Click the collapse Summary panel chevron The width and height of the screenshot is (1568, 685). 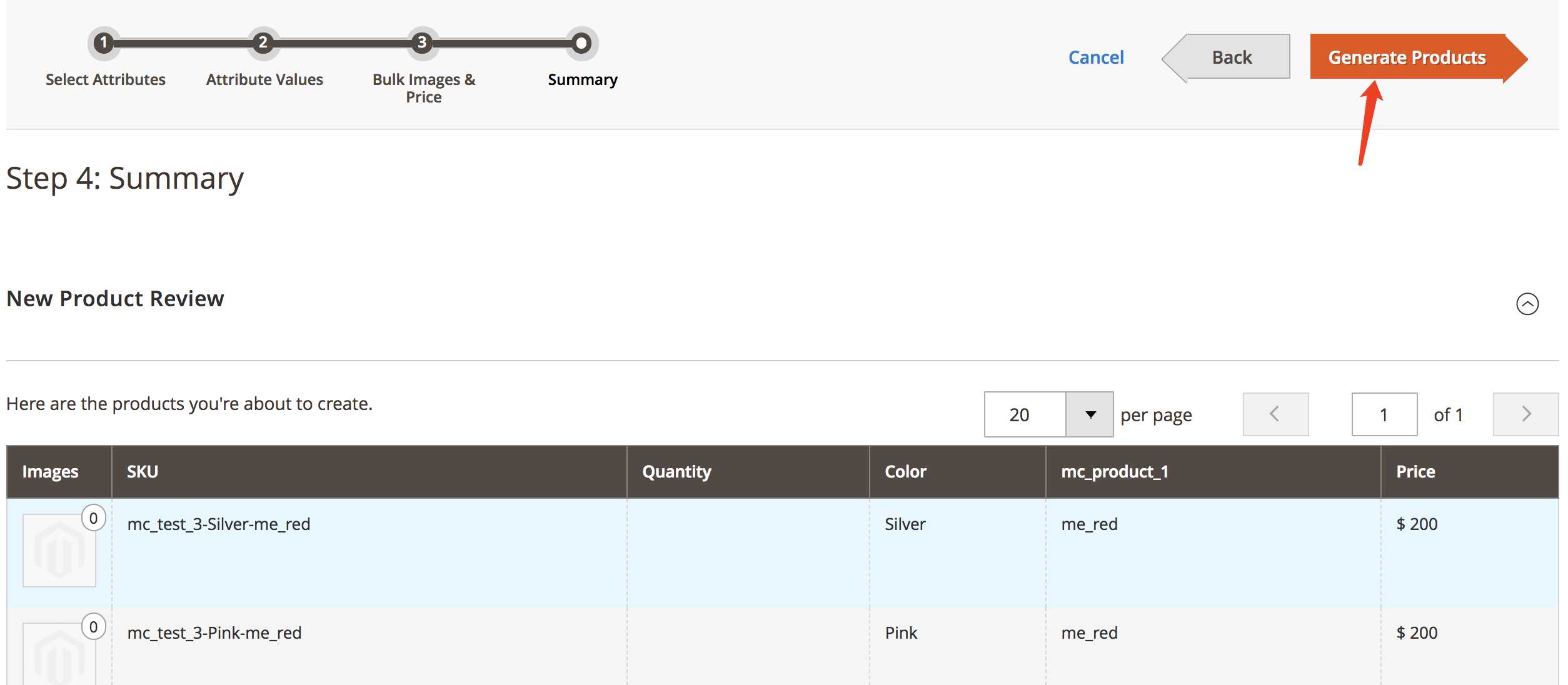coord(1528,303)
